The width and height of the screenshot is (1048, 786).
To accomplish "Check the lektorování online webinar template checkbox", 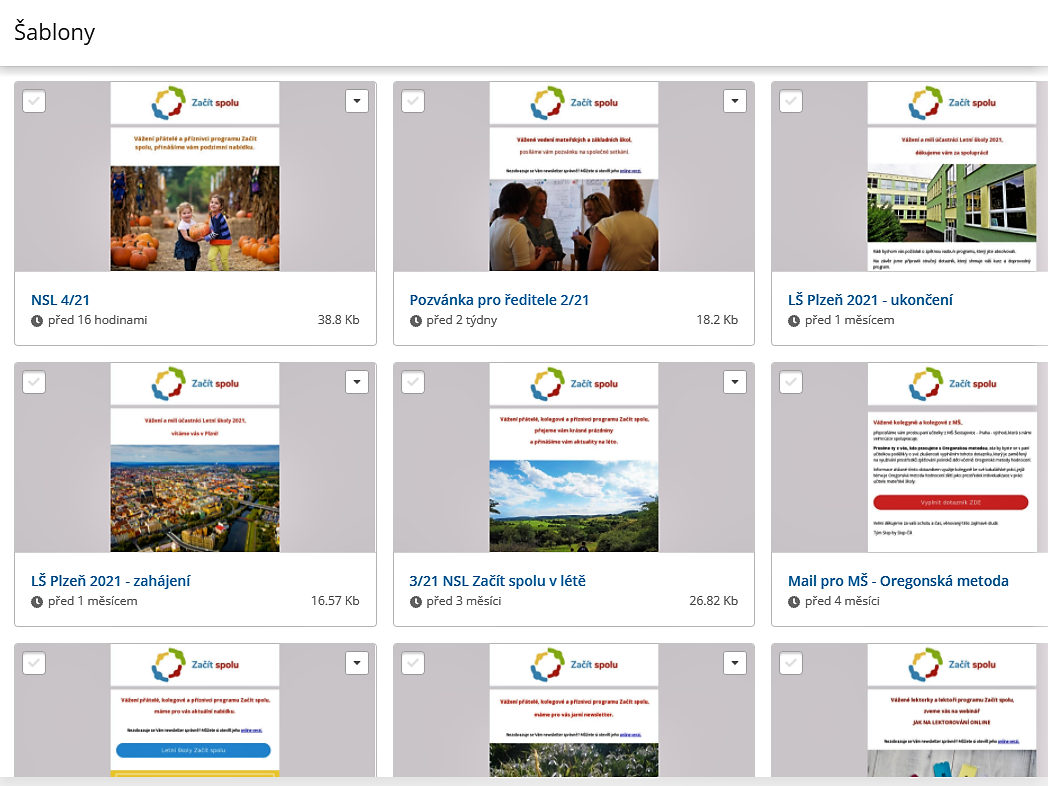I will click(x=791, y=663).
